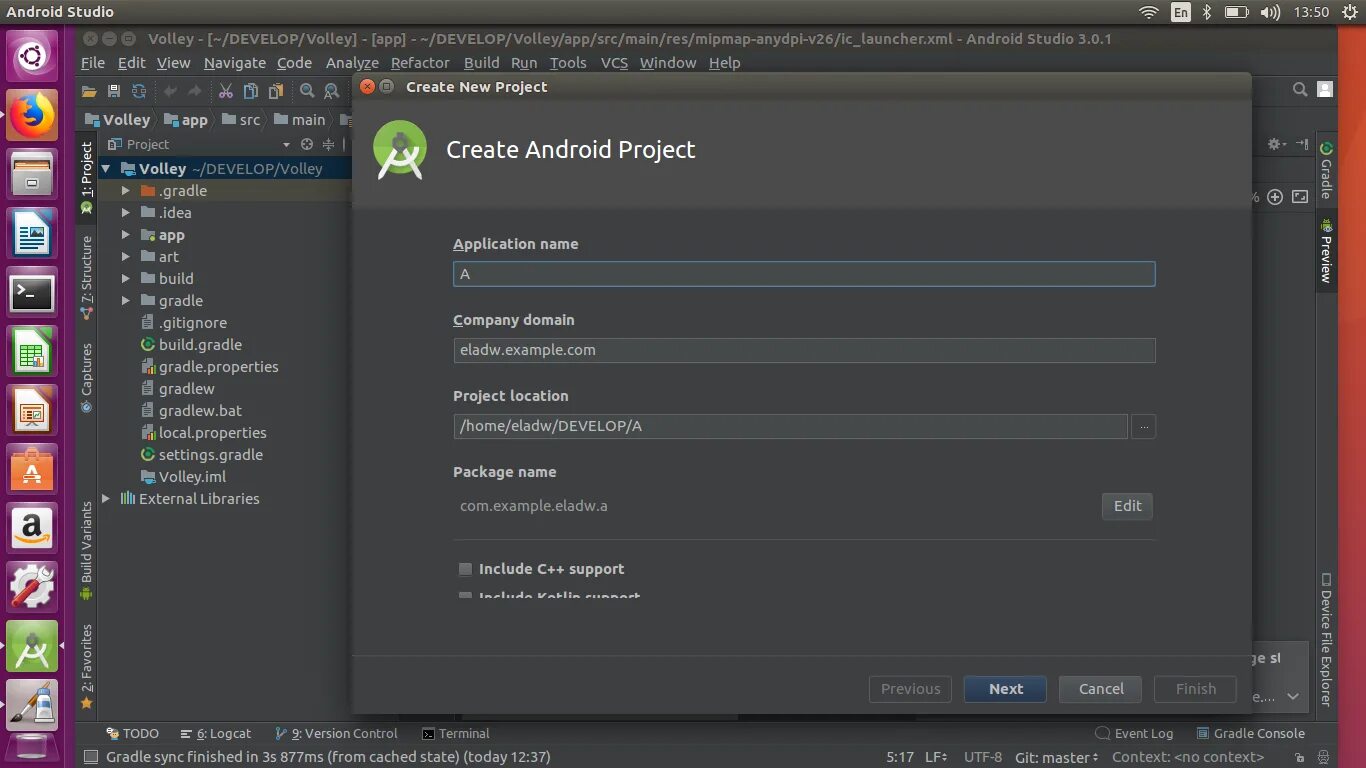Open the Tools menu
This screenshot has height=768, width=1366.
tap(568, 62)
